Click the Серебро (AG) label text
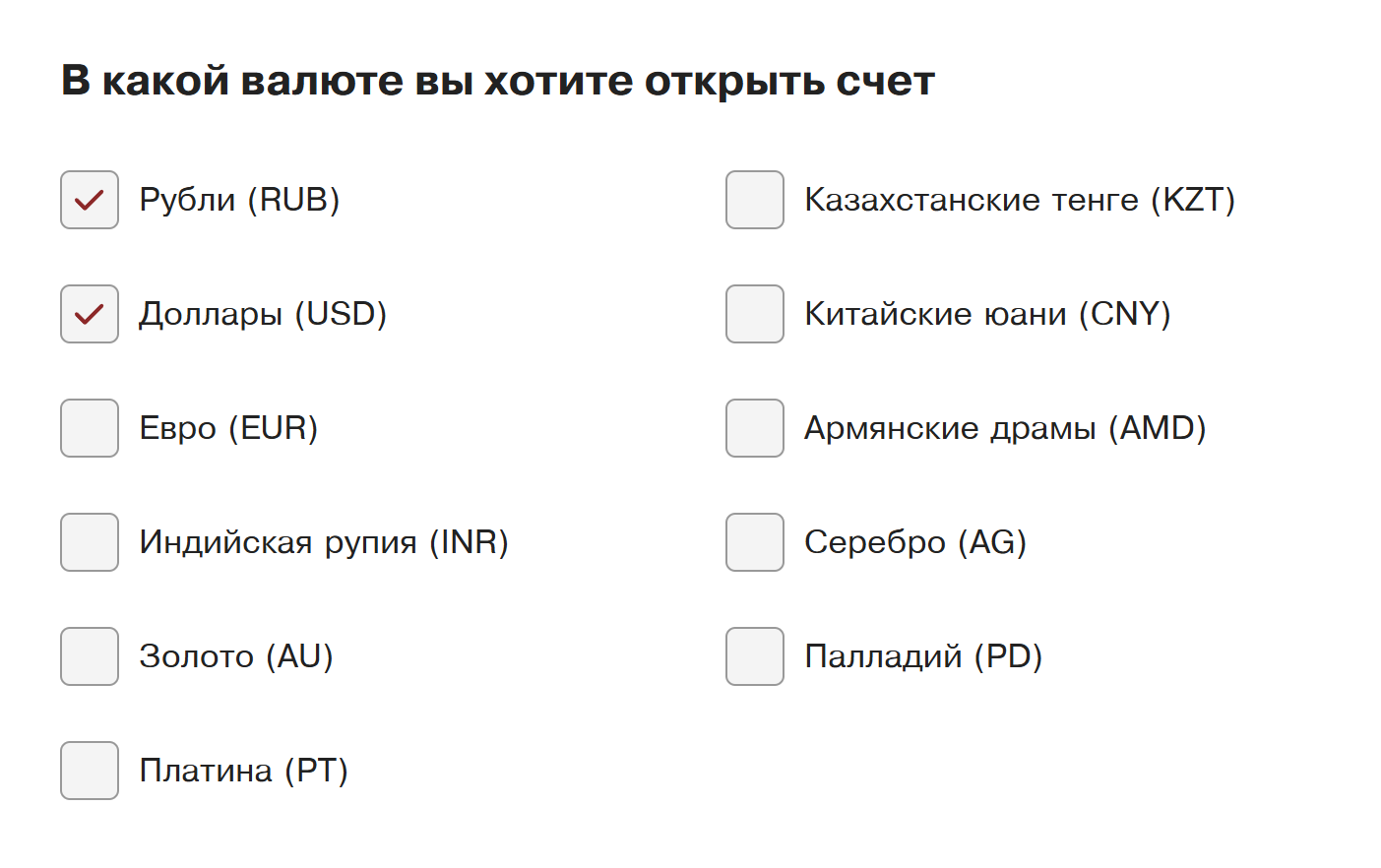This screenshot has width=1381, height=868. [x=915, y=542]
